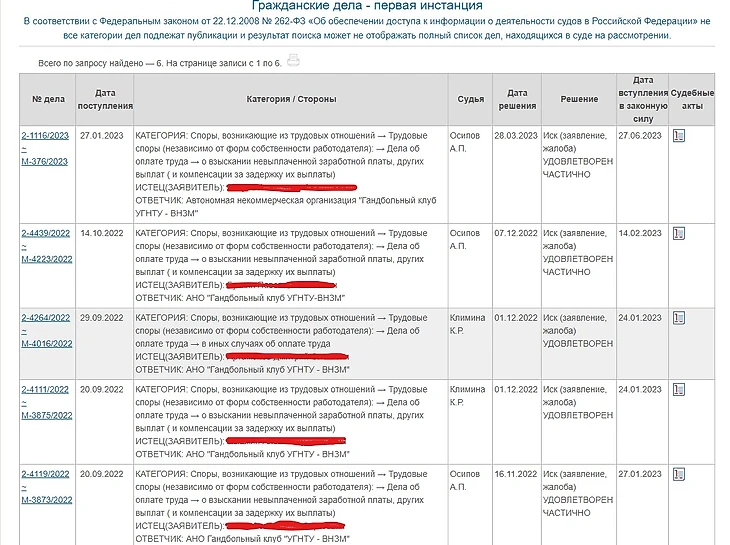Select receipt date 27.01.2023

[101, 136]
